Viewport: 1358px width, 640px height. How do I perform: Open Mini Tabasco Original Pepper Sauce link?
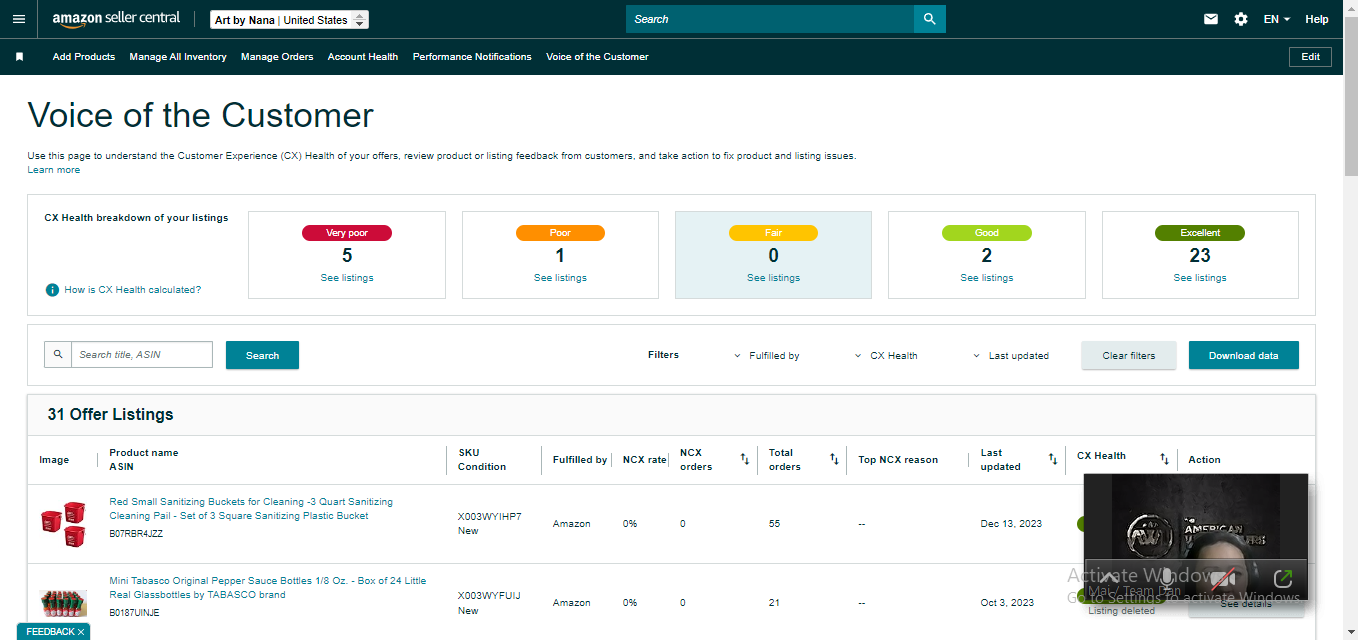[268, 588]
